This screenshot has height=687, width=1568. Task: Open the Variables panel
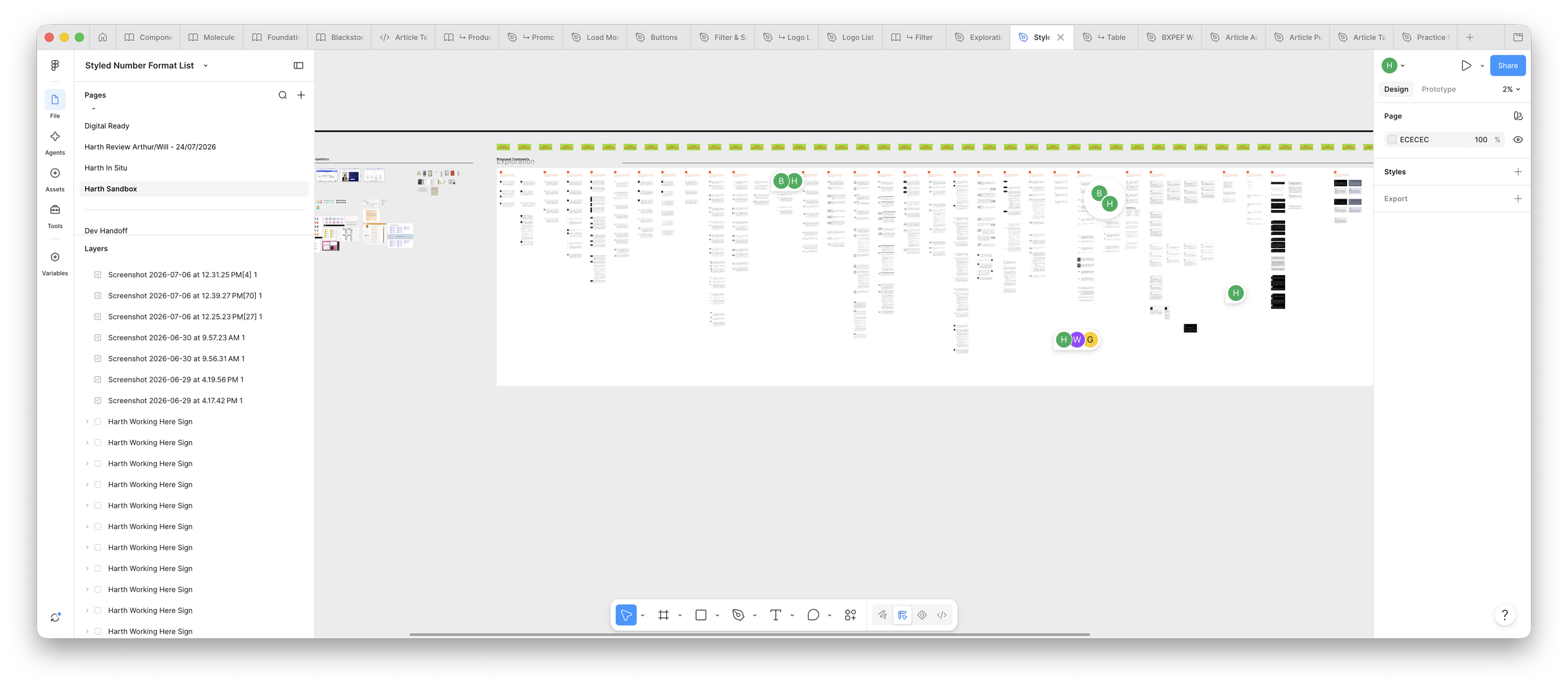(55, 263)
